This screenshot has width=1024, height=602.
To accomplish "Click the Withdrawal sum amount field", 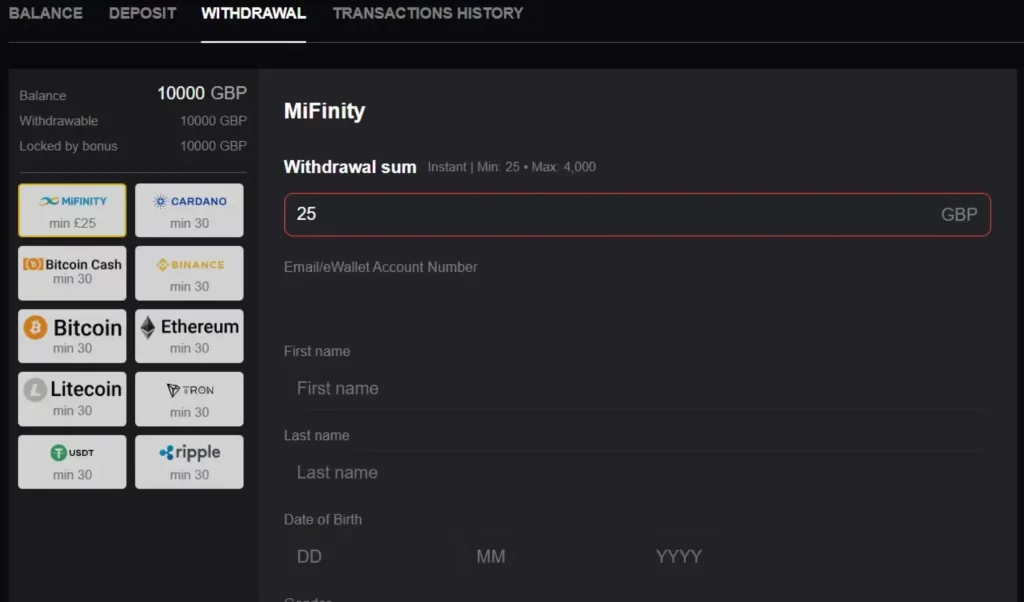I will pyautogui.click(x=637, y=214).
